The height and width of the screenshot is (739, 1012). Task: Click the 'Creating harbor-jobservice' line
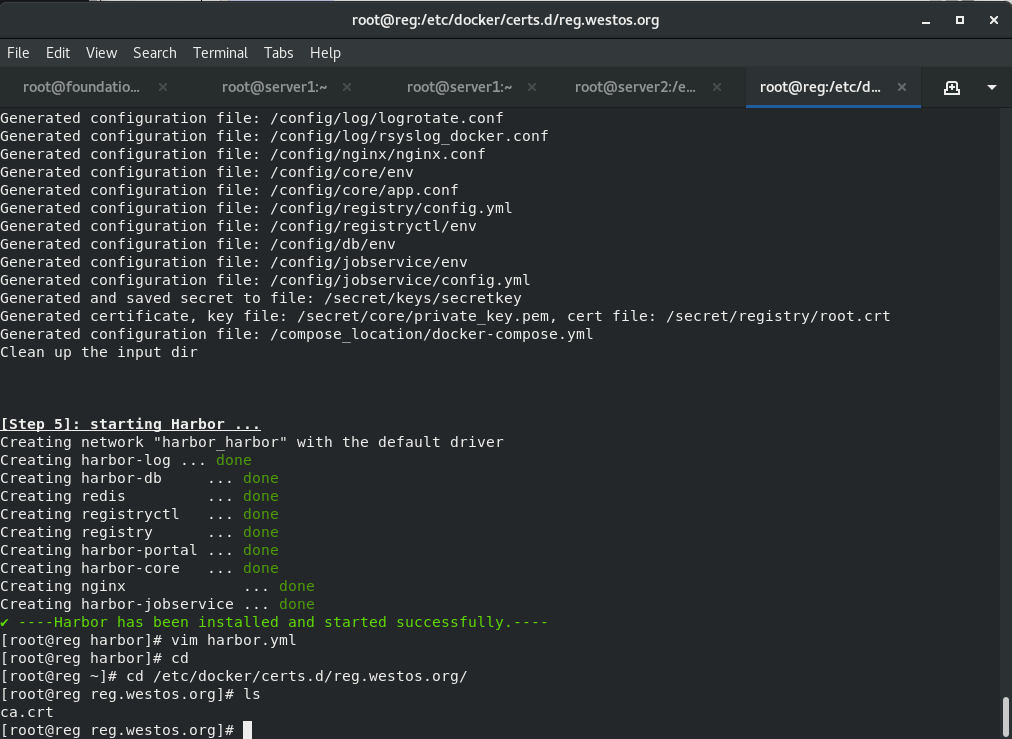tap(157, 604)
